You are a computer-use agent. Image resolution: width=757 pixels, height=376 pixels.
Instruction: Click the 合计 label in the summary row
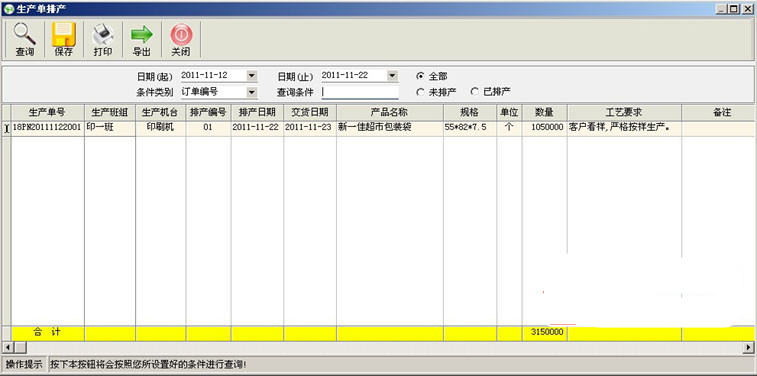click(47, 333)
